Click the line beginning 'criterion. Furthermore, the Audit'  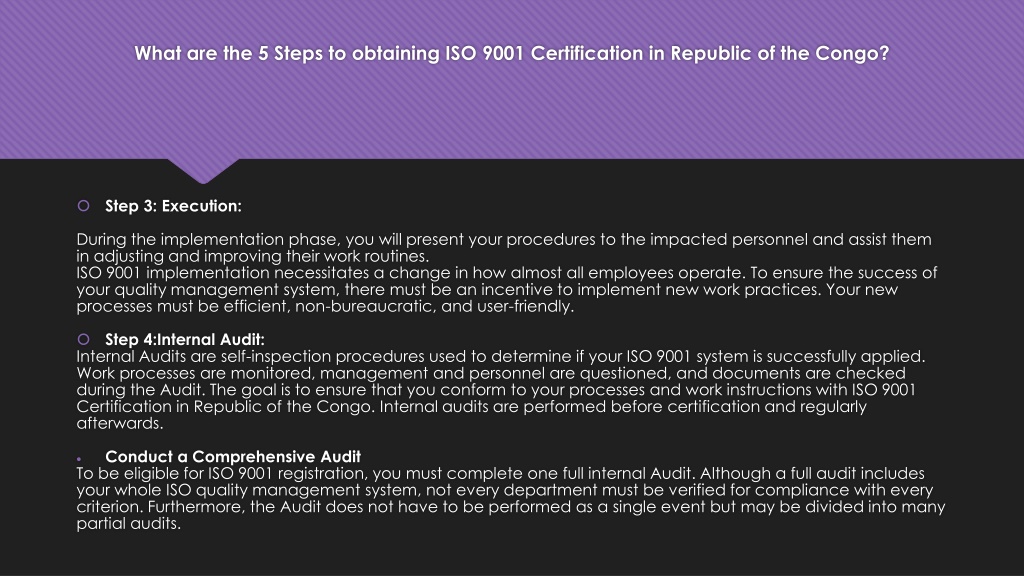point(511,507)
